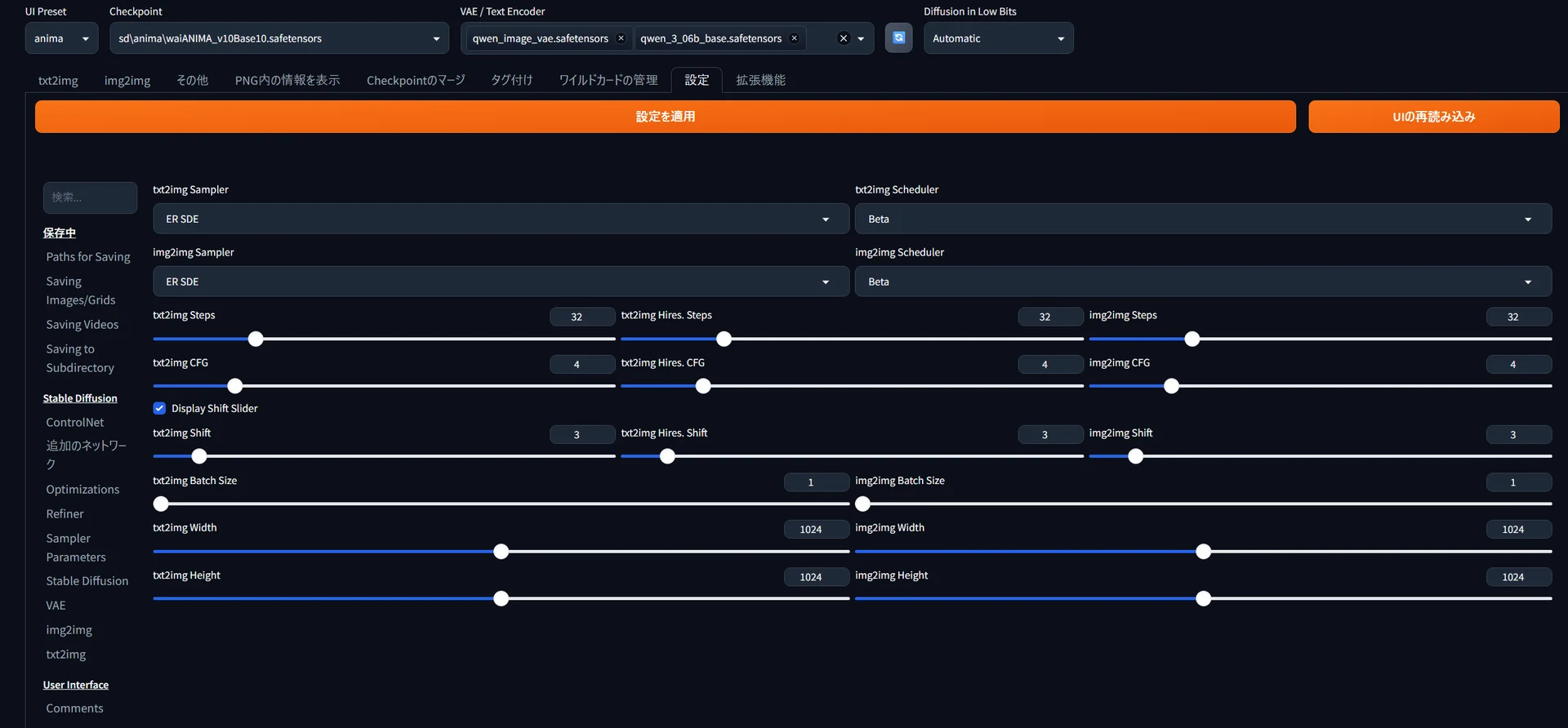This screenshot has height=728, width=1568.
Task: Toggle the Display Shift Slider checkbox
Action: click(159, 408)
